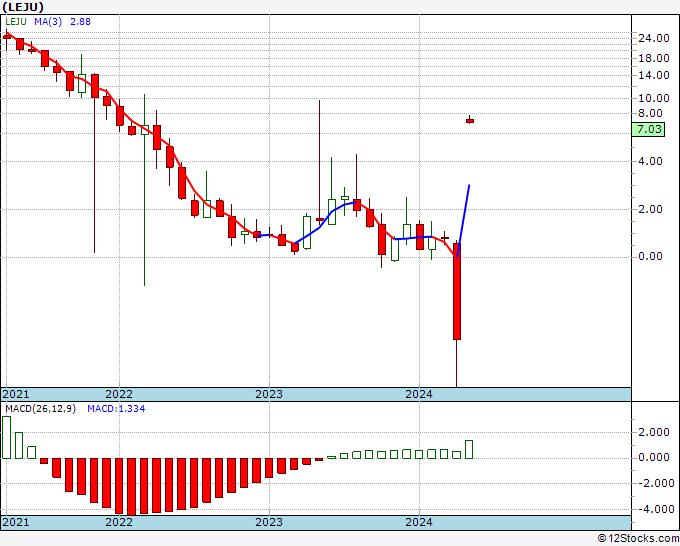The image size is (680, 546).
Task: Click the 7.03 current price tag
Action: 648,129
